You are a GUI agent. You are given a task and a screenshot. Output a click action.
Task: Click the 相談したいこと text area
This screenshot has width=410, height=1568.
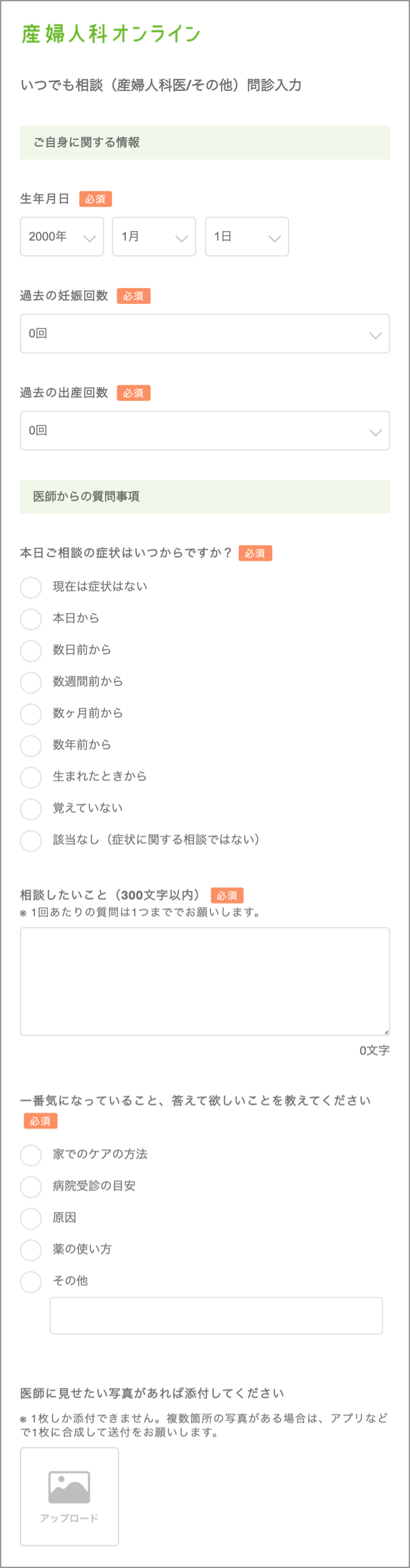[205, 981]
